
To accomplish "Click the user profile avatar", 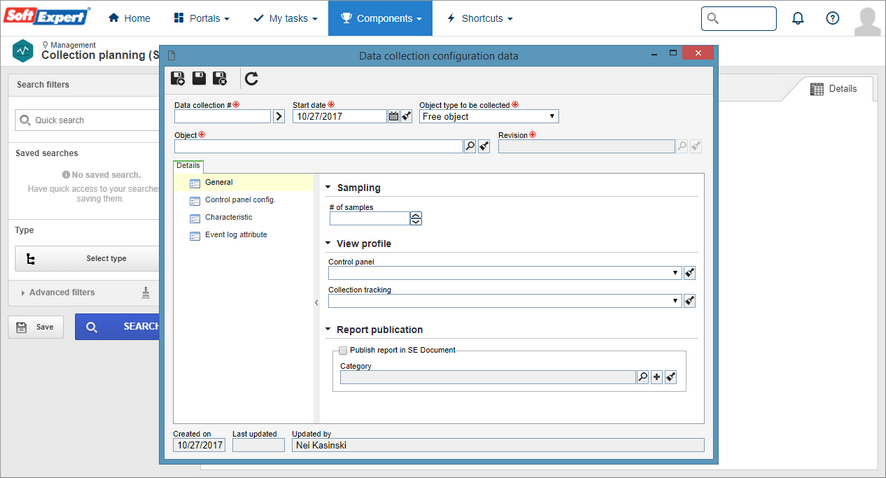I will 867,21.
